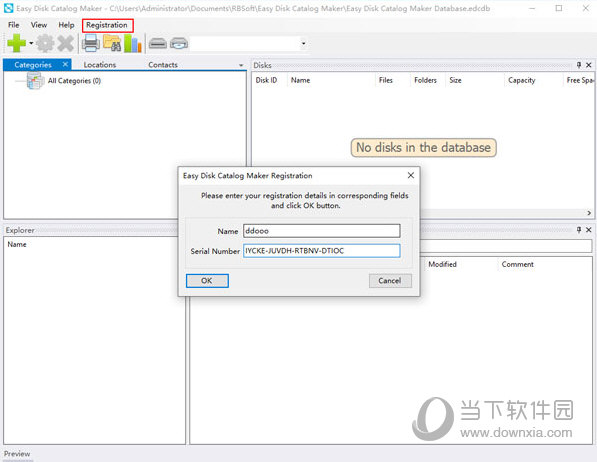Image resolution: width=597 pixels, height=462 pixels.
Task: Sort by the Disk ID column header
Action: [x=266, y=80]
